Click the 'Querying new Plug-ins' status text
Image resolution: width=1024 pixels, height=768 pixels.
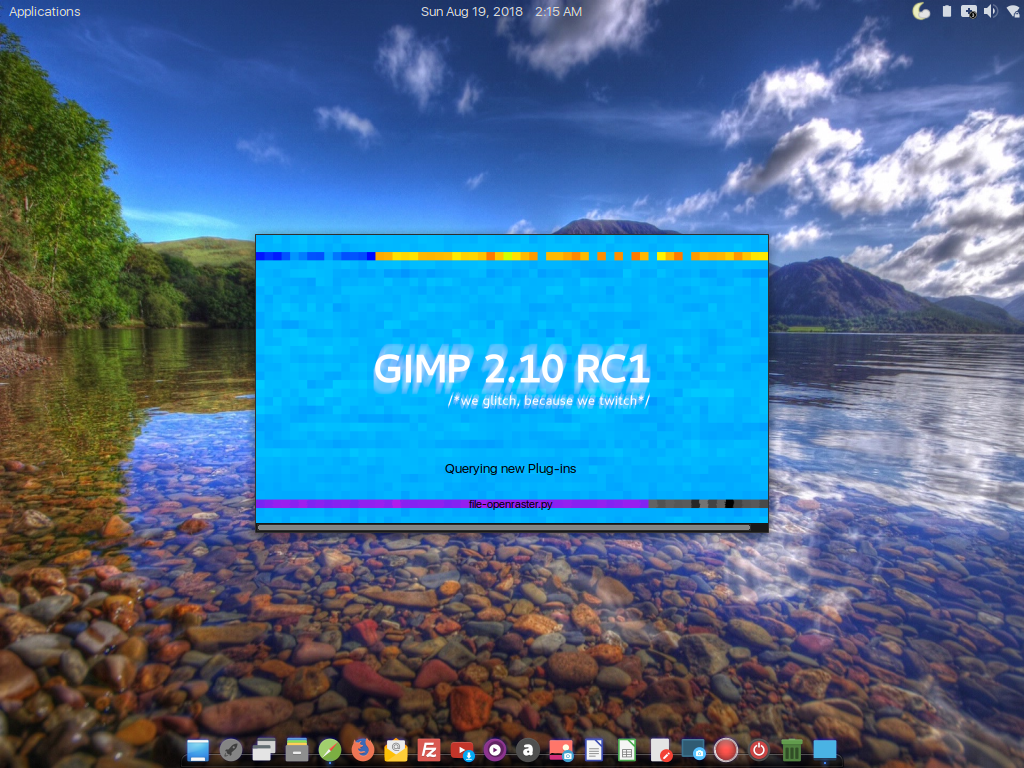[x=510, y=468]
